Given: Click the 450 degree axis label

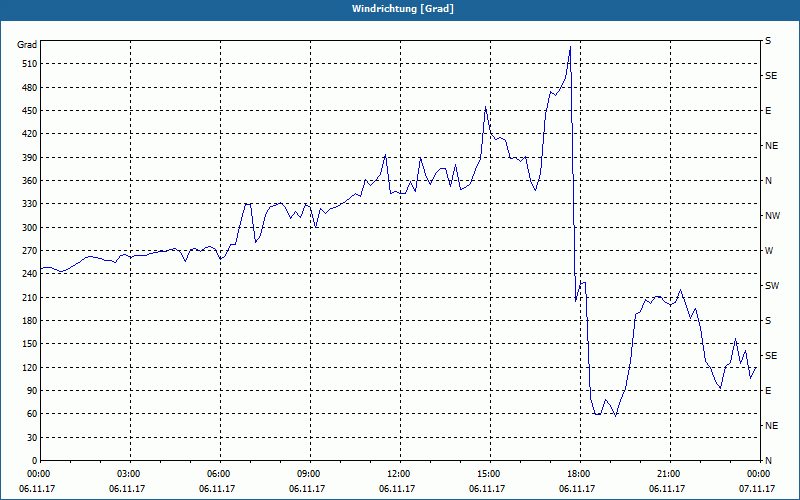Looking at the screenshot, I should tap(31, 111).
